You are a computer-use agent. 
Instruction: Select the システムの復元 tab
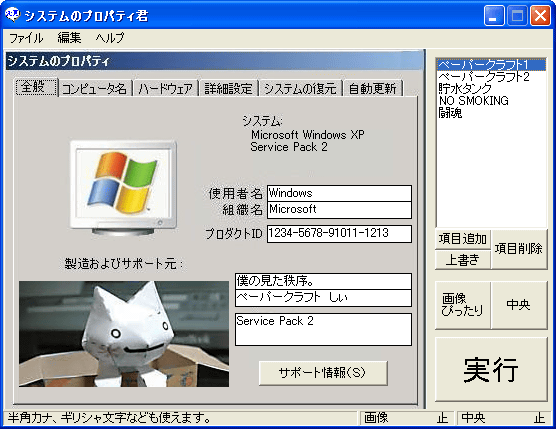[300, 88]
